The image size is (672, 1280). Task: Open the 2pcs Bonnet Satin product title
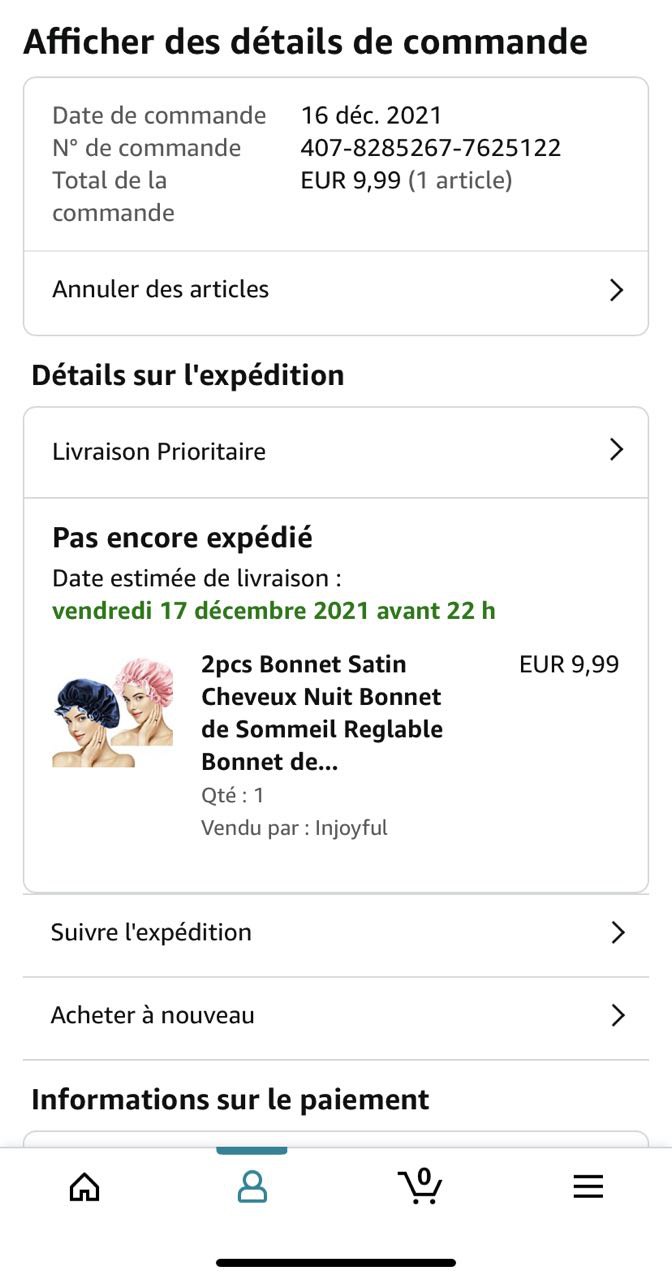321,712
